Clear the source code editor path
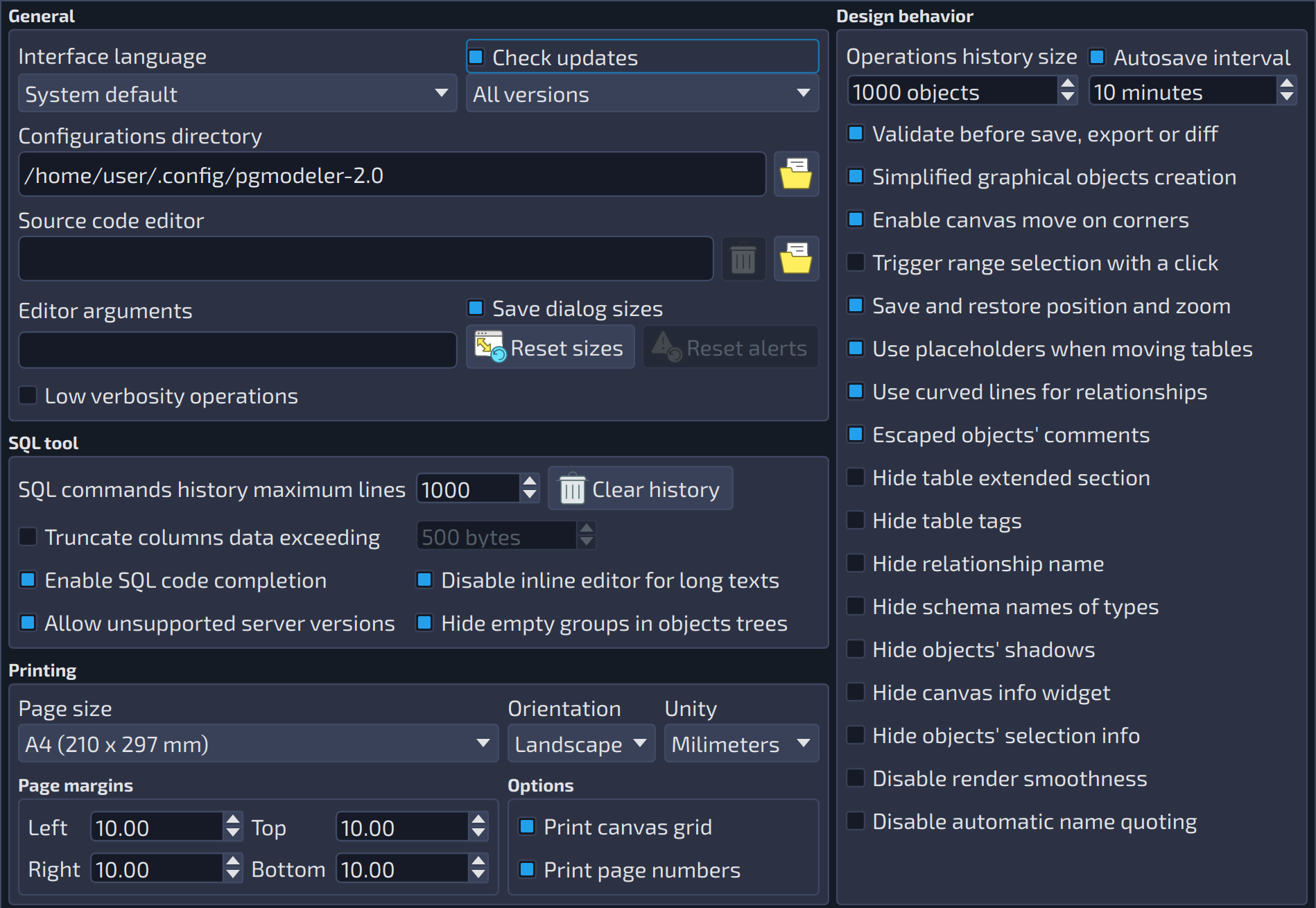The height and width of the screenshot is (908, 1316). (743, 259)
